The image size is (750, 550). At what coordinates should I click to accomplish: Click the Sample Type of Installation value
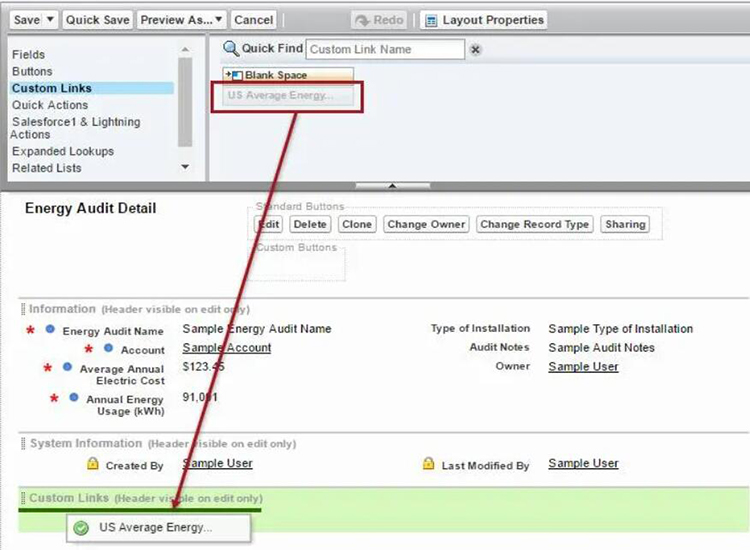point(620,329)
